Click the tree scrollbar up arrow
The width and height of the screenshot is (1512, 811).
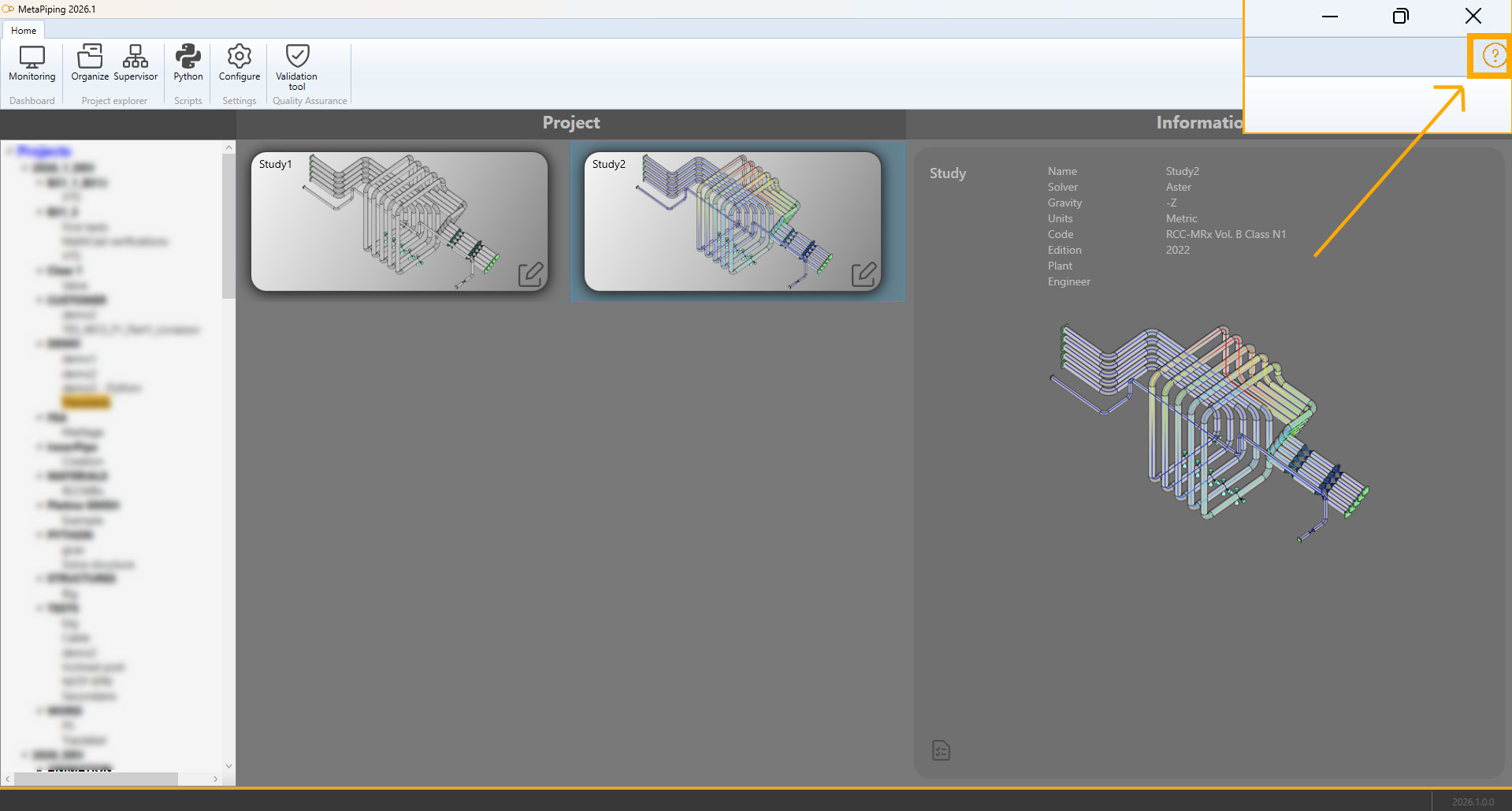pyautogui.click(x=228, y=147)
